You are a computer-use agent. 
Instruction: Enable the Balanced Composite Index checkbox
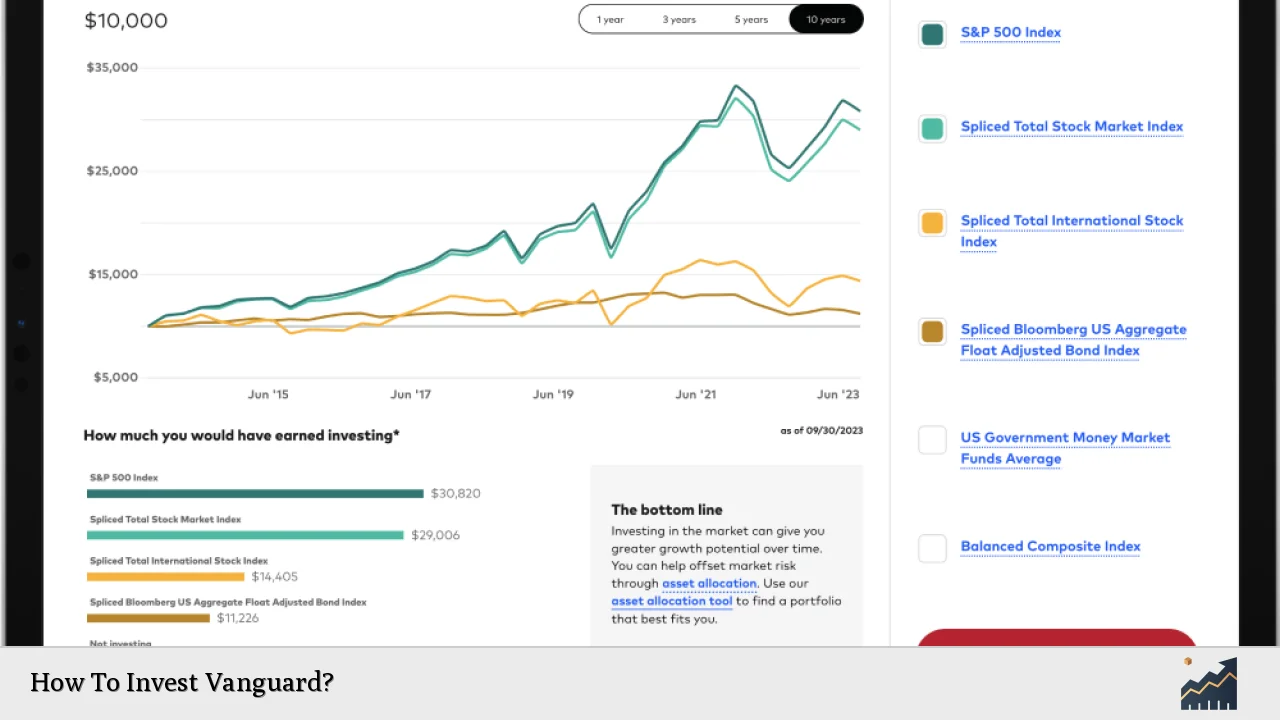(x=932, y=548)
